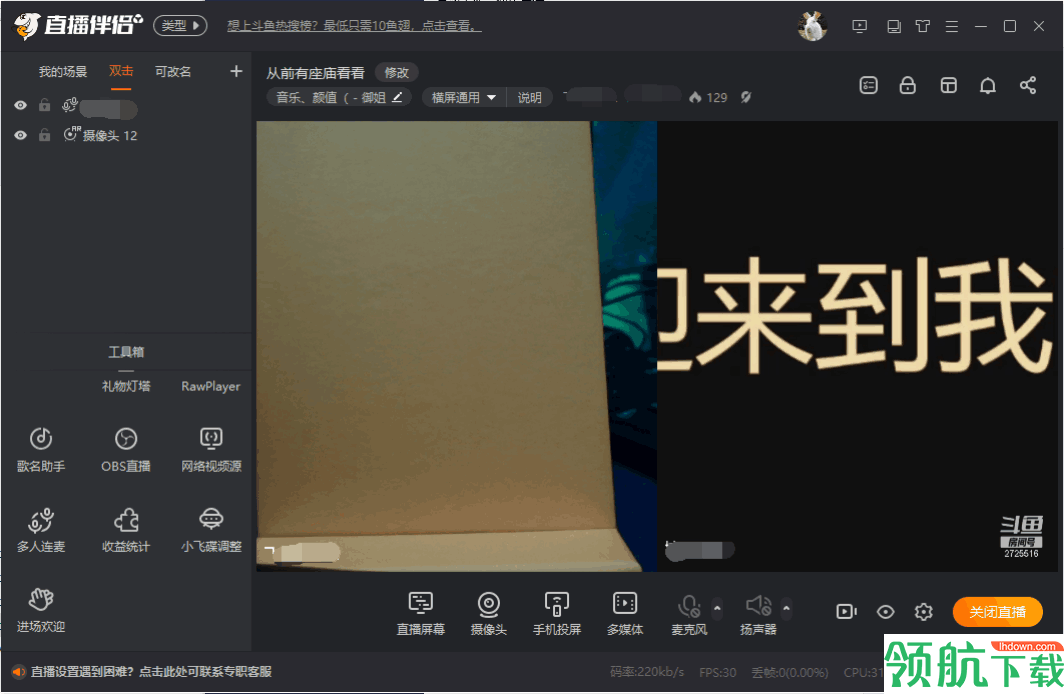The width and height of the screenshot is (1064, 694).
Task: Click the share icon
Action: pos(1028,85)
